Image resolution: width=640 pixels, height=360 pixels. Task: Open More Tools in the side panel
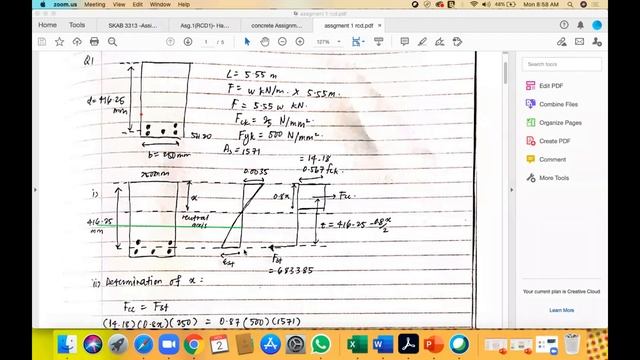(547, 178)
